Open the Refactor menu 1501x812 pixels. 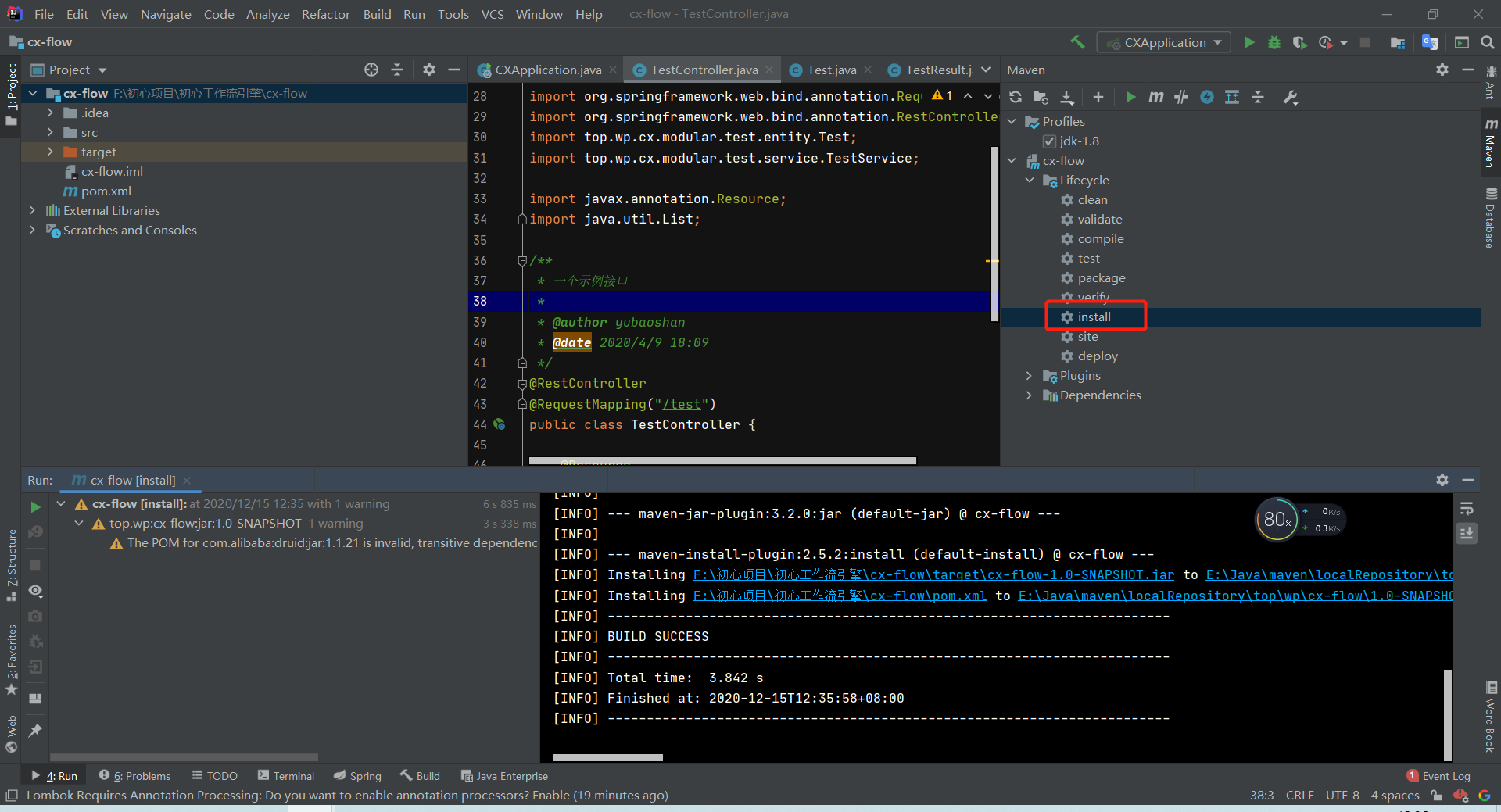point(325,14)
